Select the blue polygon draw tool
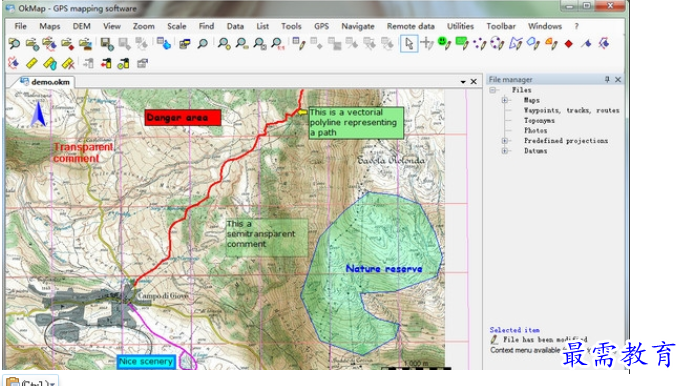The height and width of the screenshot is (386, 684). (533, 43)
